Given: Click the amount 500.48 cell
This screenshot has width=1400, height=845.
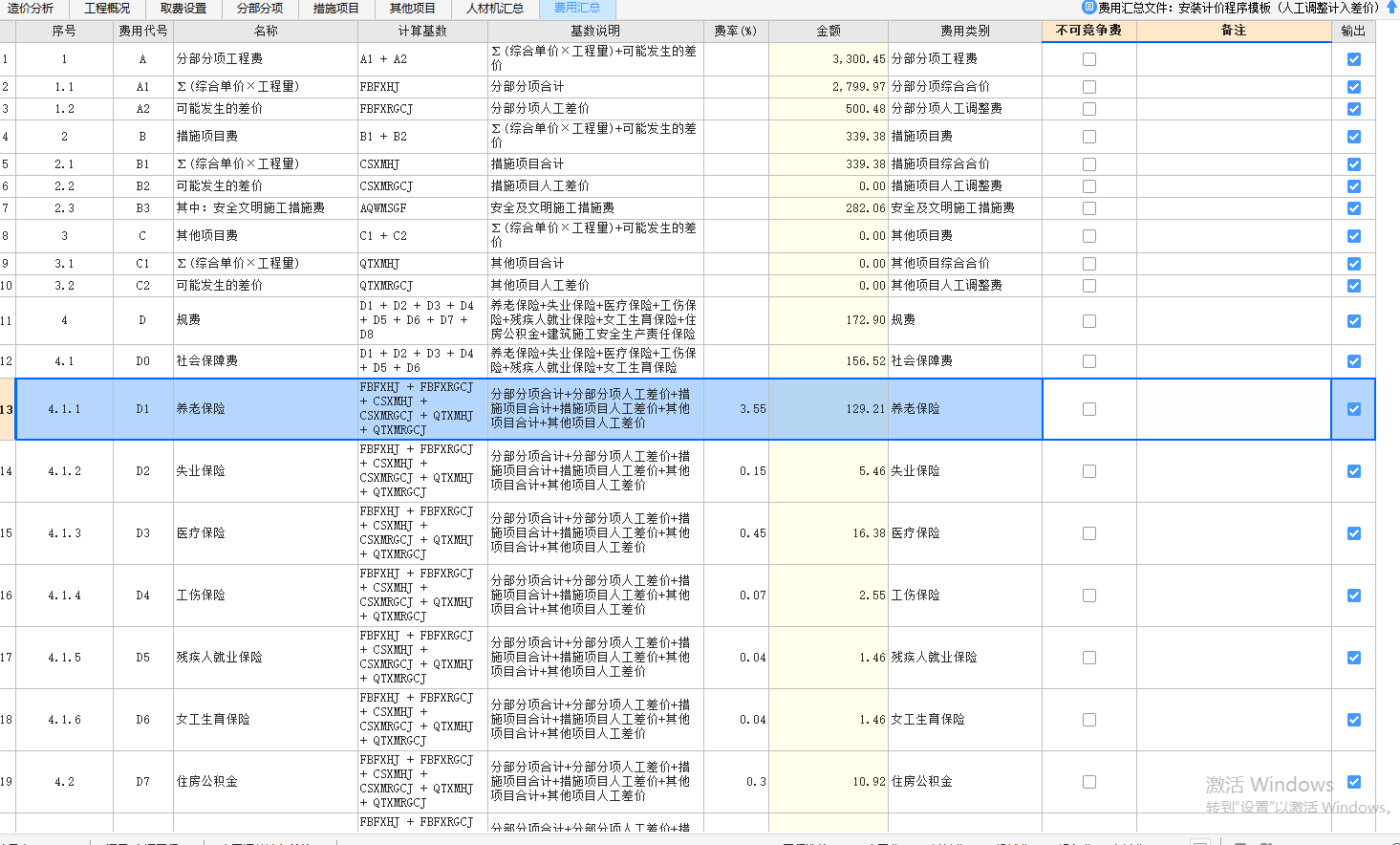Looking at the screenshot, I should 829,109.
